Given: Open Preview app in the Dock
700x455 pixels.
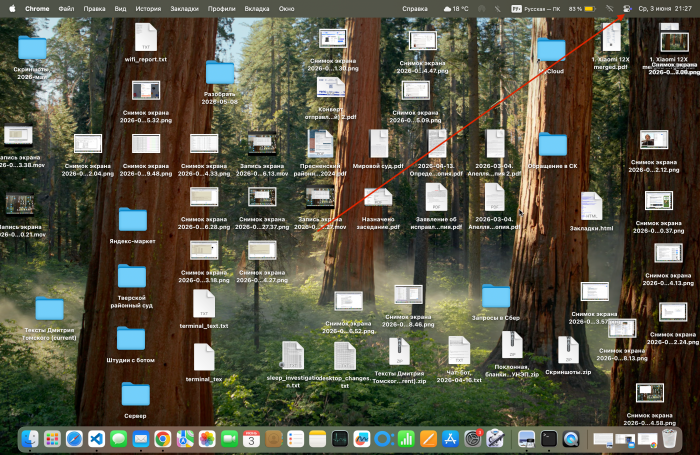Looking at the screenshot, I should click(x=527, y=439).
